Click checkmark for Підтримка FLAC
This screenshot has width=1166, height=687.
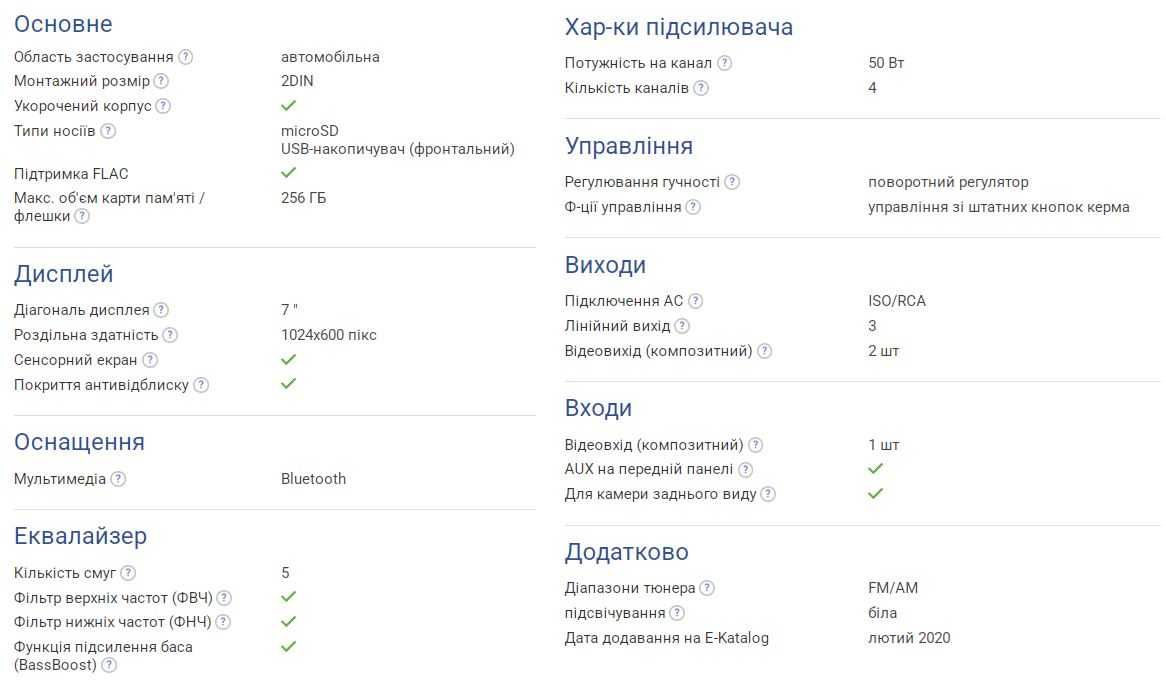[289, 172]
